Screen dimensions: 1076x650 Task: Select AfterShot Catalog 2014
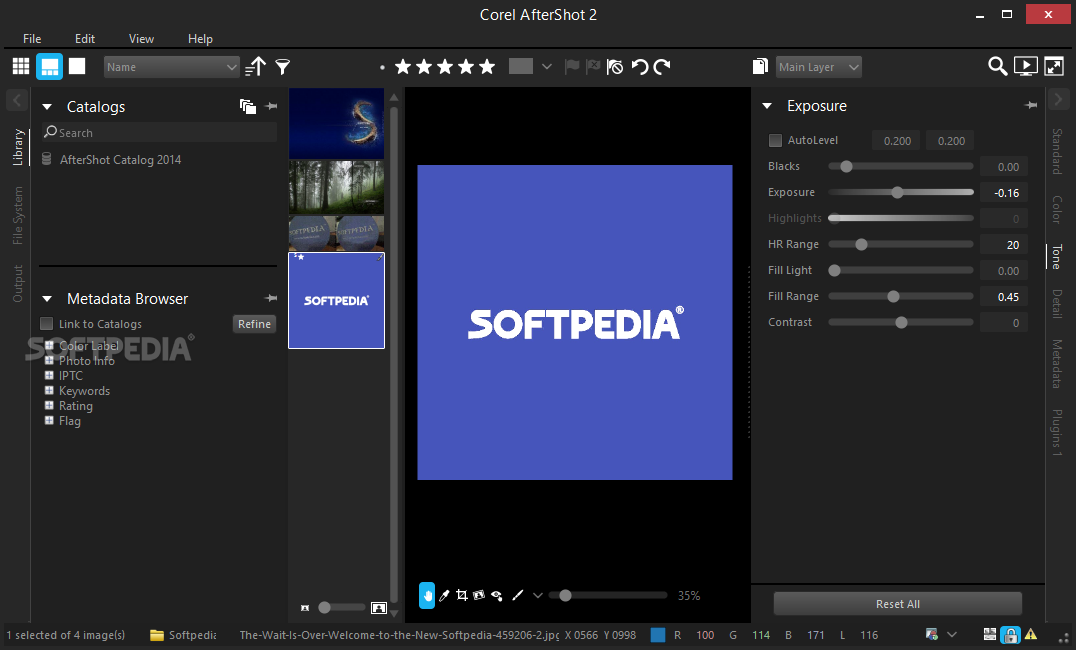(x=120, y=160)
